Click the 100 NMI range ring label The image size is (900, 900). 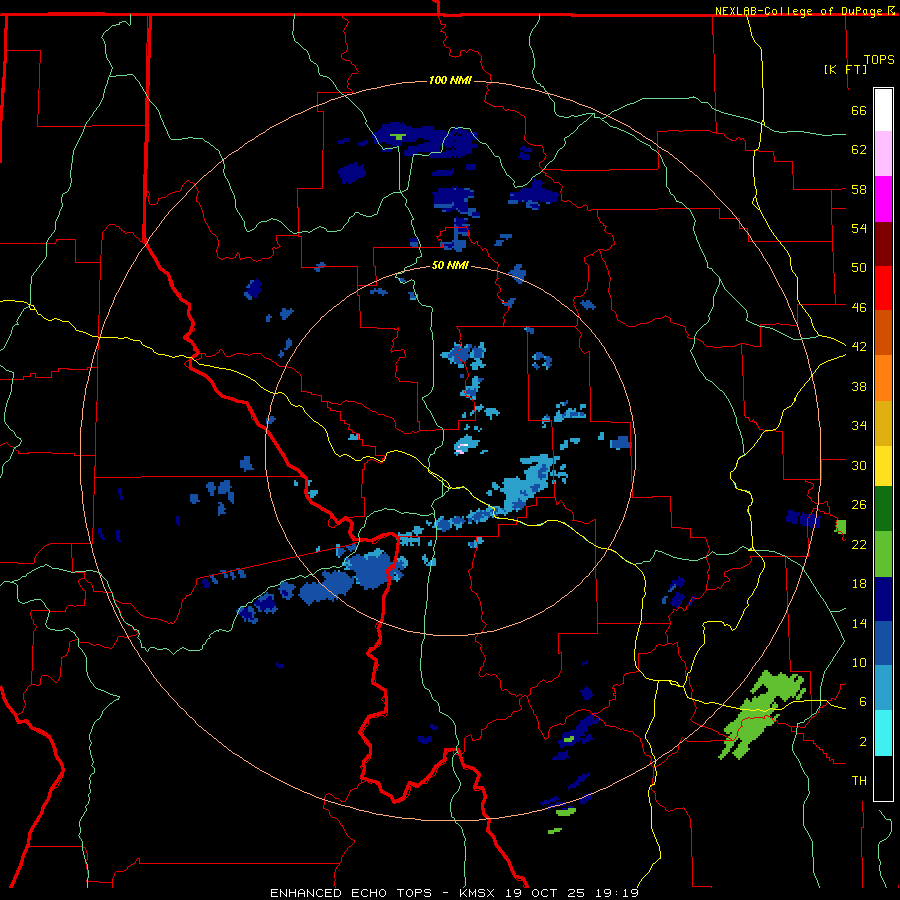pos(450,80)
